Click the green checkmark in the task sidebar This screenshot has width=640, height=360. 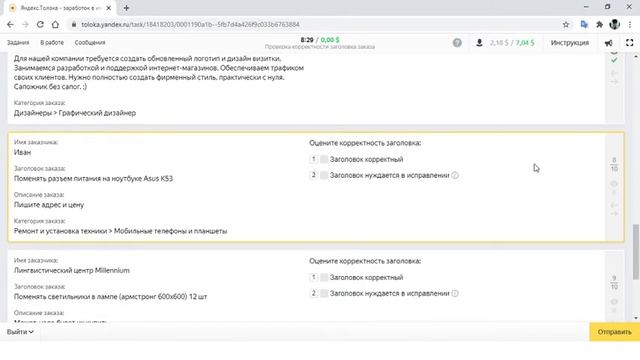[614, 60]
